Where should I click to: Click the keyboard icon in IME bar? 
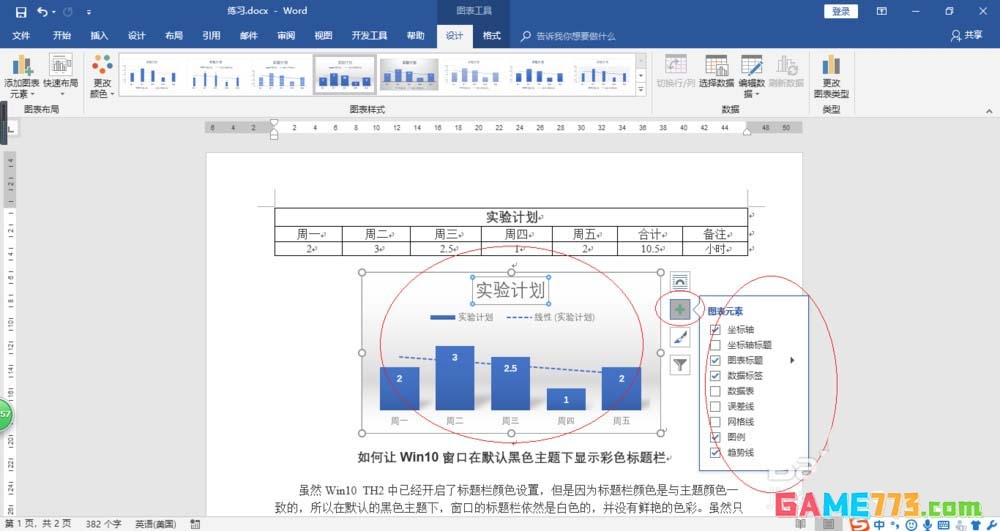pyautogui.click(x=943, y=525)
